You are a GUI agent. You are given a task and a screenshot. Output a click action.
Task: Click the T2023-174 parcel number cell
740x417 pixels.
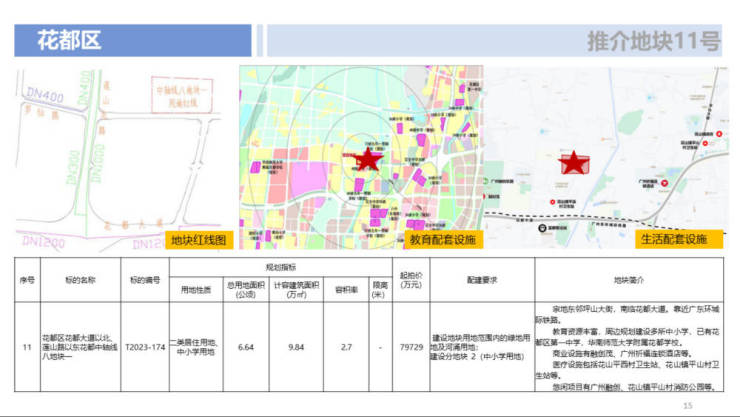tap(145, 347)
